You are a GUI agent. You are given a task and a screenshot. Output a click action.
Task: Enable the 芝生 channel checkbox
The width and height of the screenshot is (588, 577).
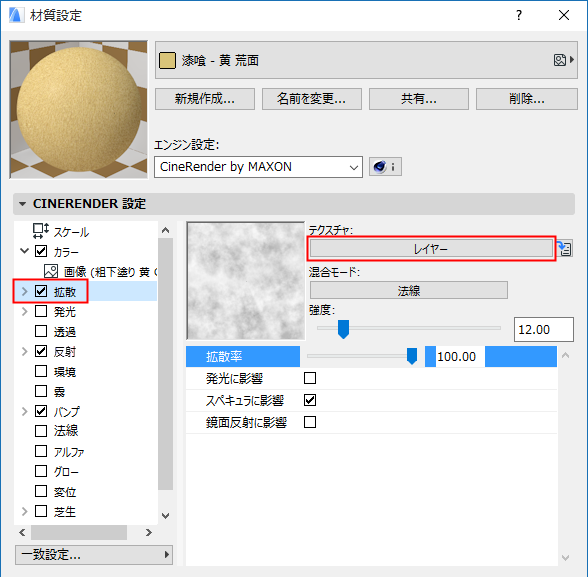(x=41, y=511)
